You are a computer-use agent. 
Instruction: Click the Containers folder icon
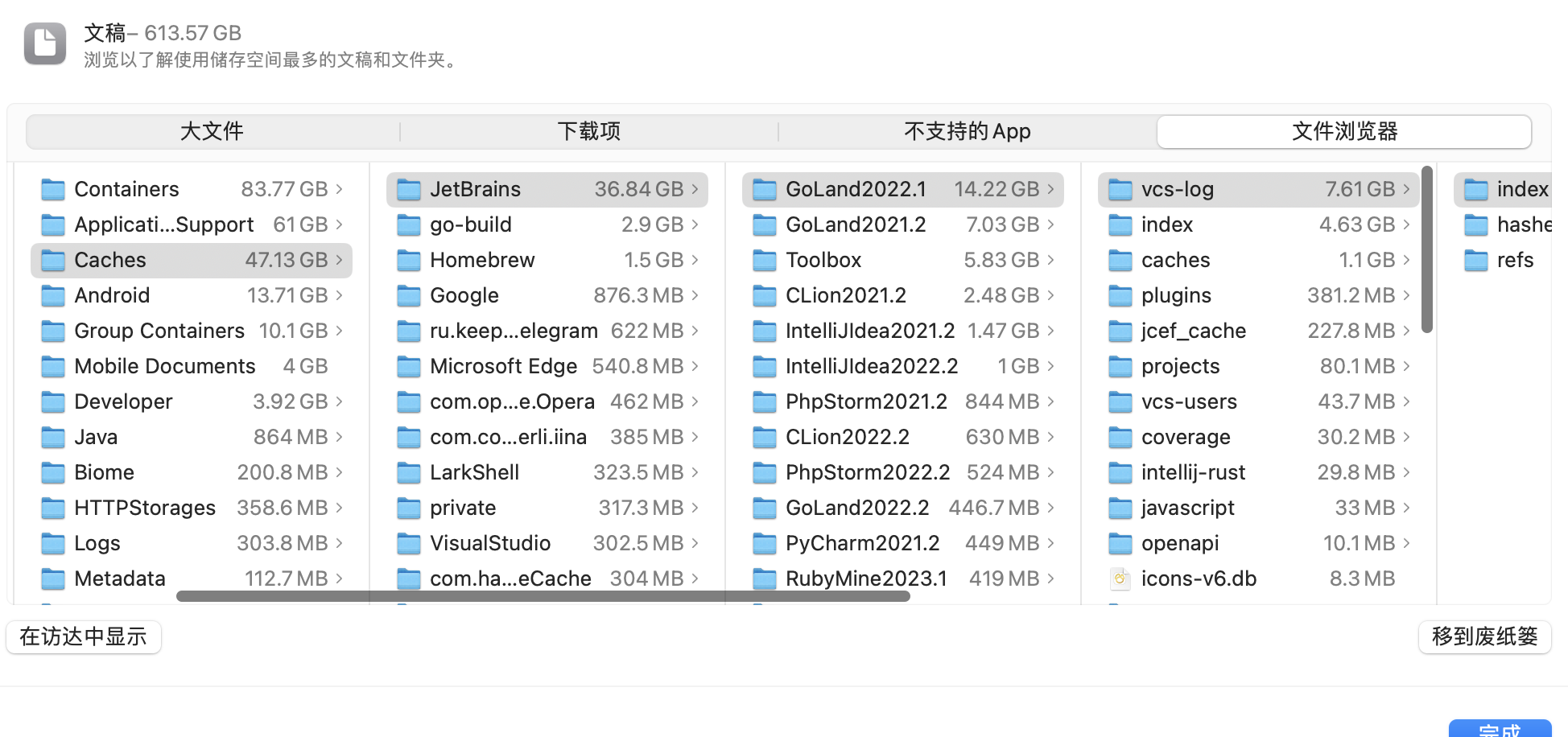[x=53, y=189]
